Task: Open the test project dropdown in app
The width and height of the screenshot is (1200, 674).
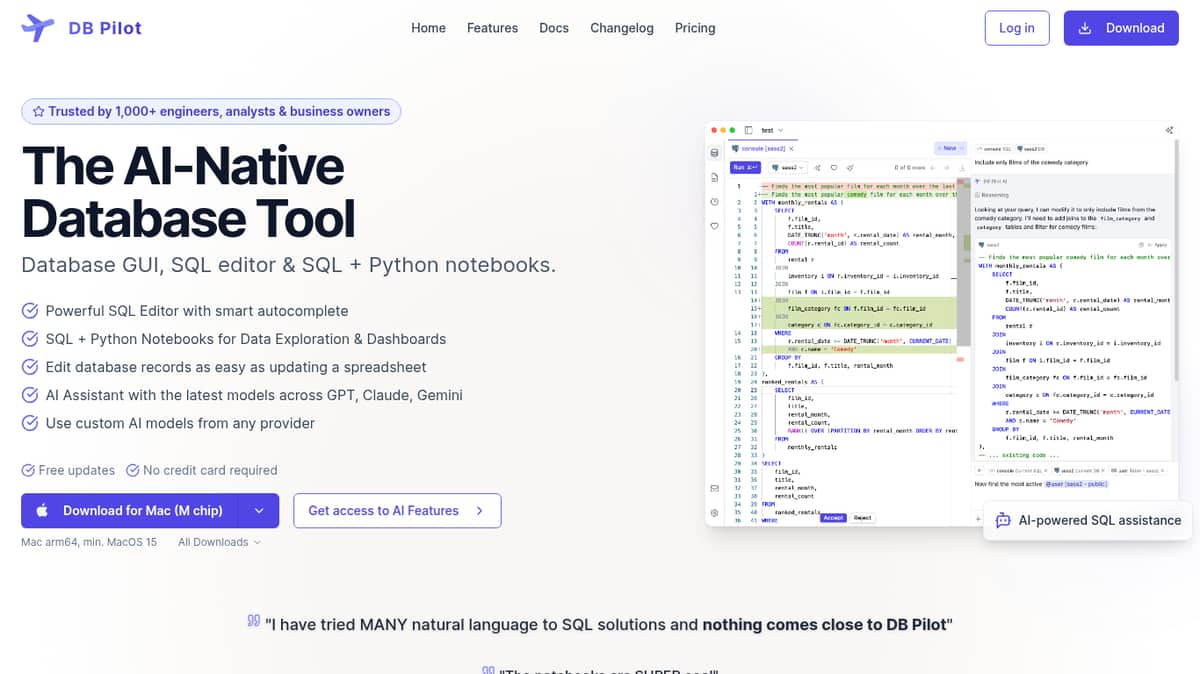Action: click(772, 130)
